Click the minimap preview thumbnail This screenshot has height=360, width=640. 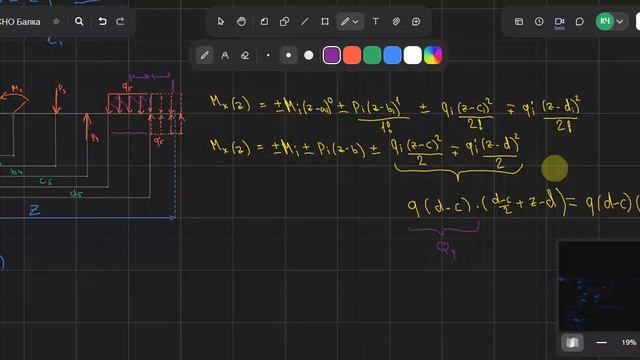tap(599, 286)
